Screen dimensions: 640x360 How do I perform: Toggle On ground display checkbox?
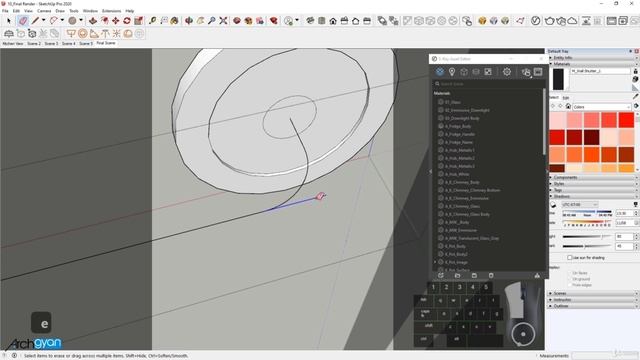(x=570, y=279)
